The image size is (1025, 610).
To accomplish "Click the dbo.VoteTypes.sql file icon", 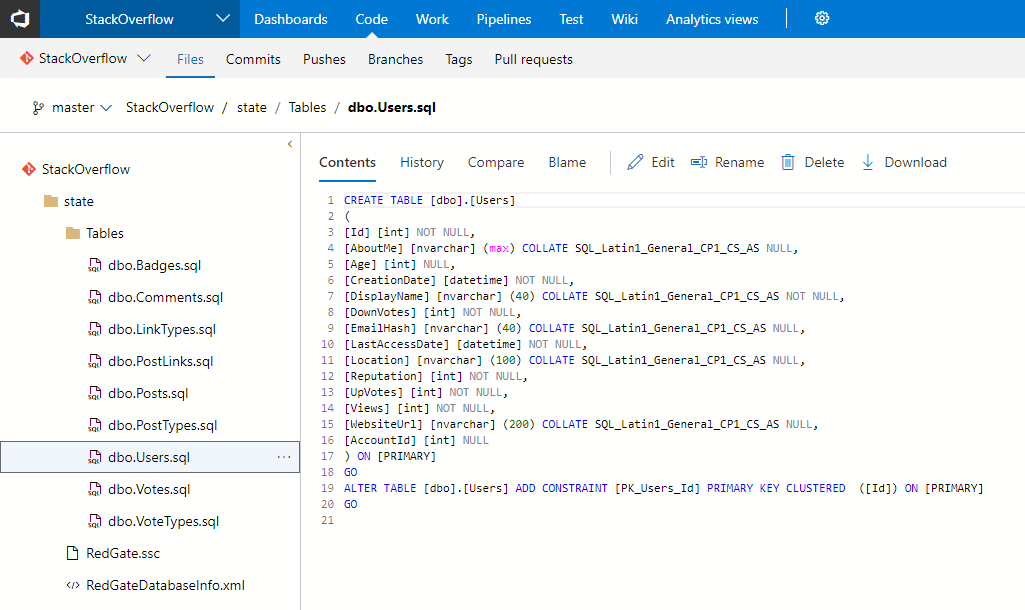I will click(95, 521).
